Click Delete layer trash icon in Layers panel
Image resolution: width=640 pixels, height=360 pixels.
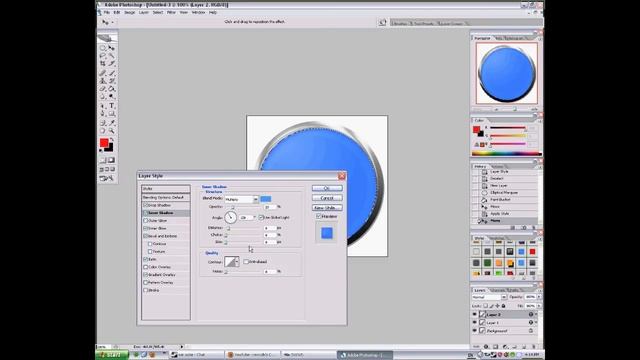click(533, 347)
